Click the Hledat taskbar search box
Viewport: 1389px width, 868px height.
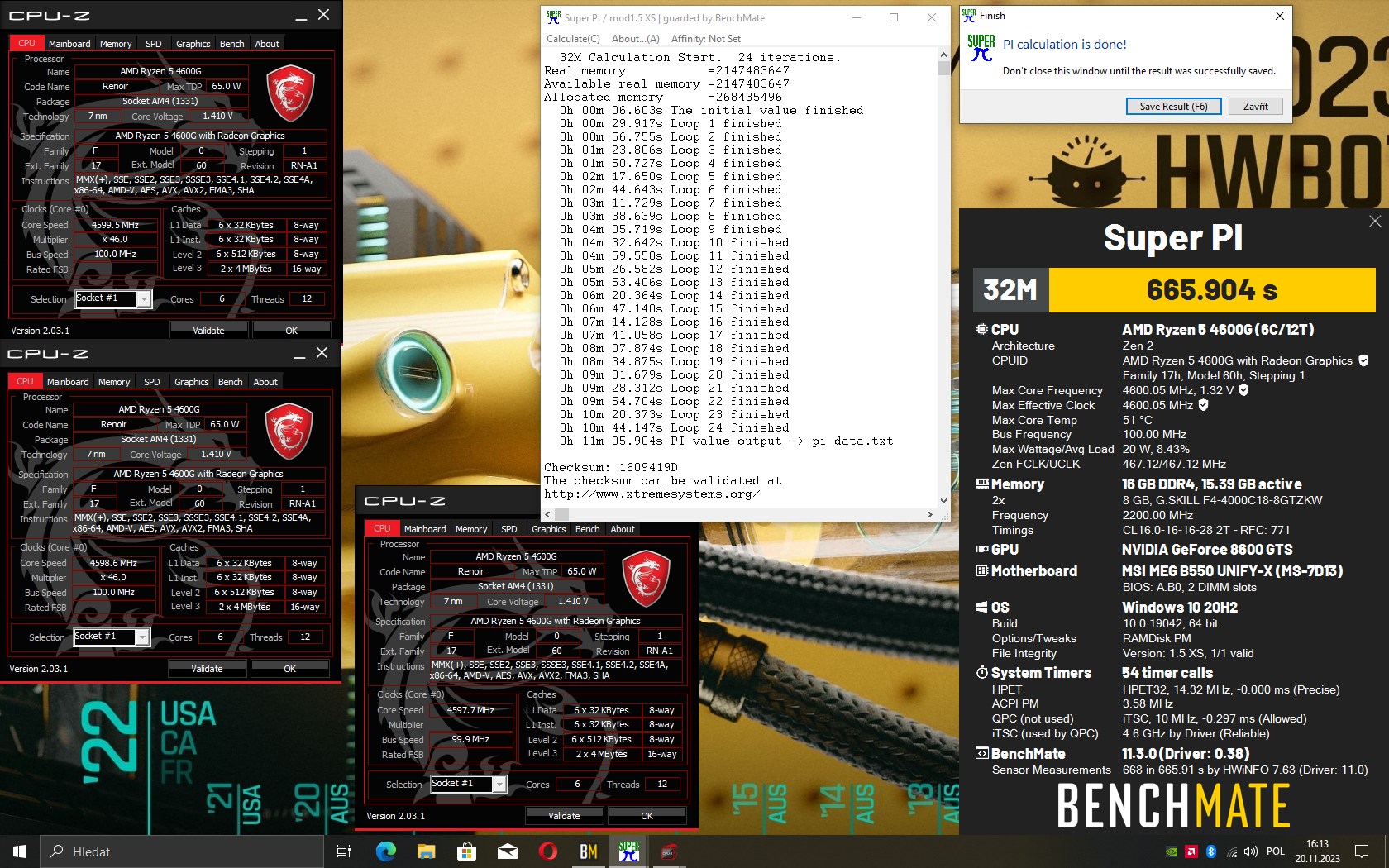pyautogui.click(x=182, y=851)
